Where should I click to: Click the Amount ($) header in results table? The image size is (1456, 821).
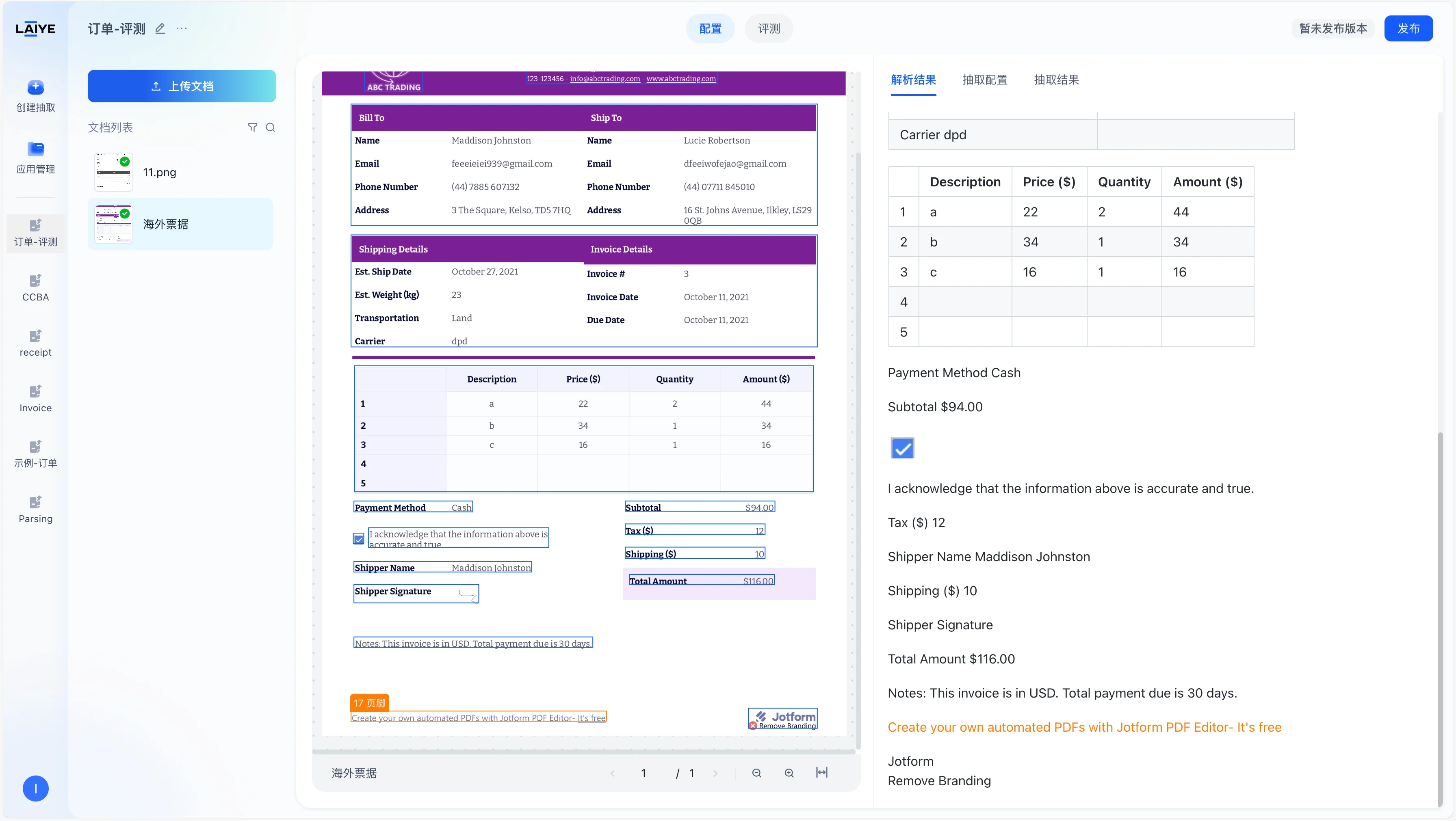coord(1207,181)
